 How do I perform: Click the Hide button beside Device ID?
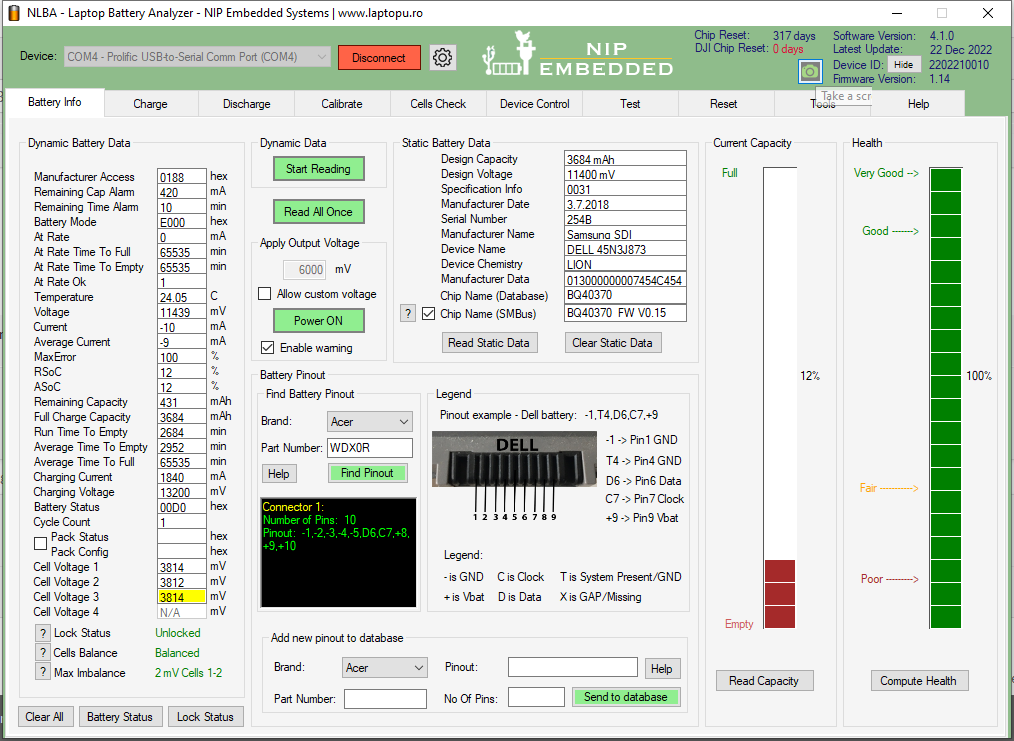tap(903, 65)
